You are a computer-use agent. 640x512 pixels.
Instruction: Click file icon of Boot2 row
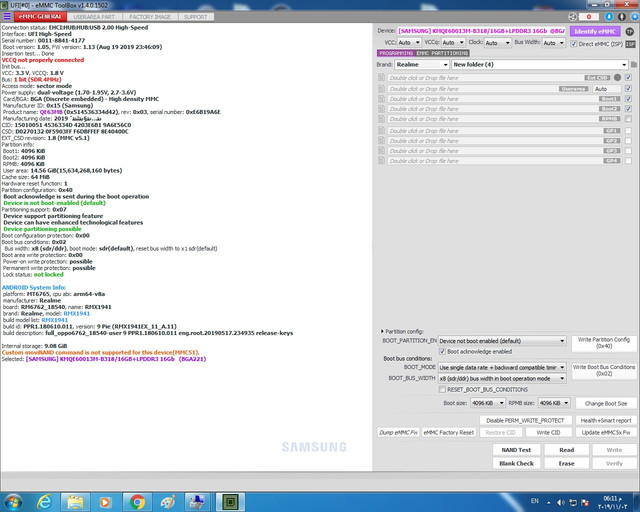[381, 109]
